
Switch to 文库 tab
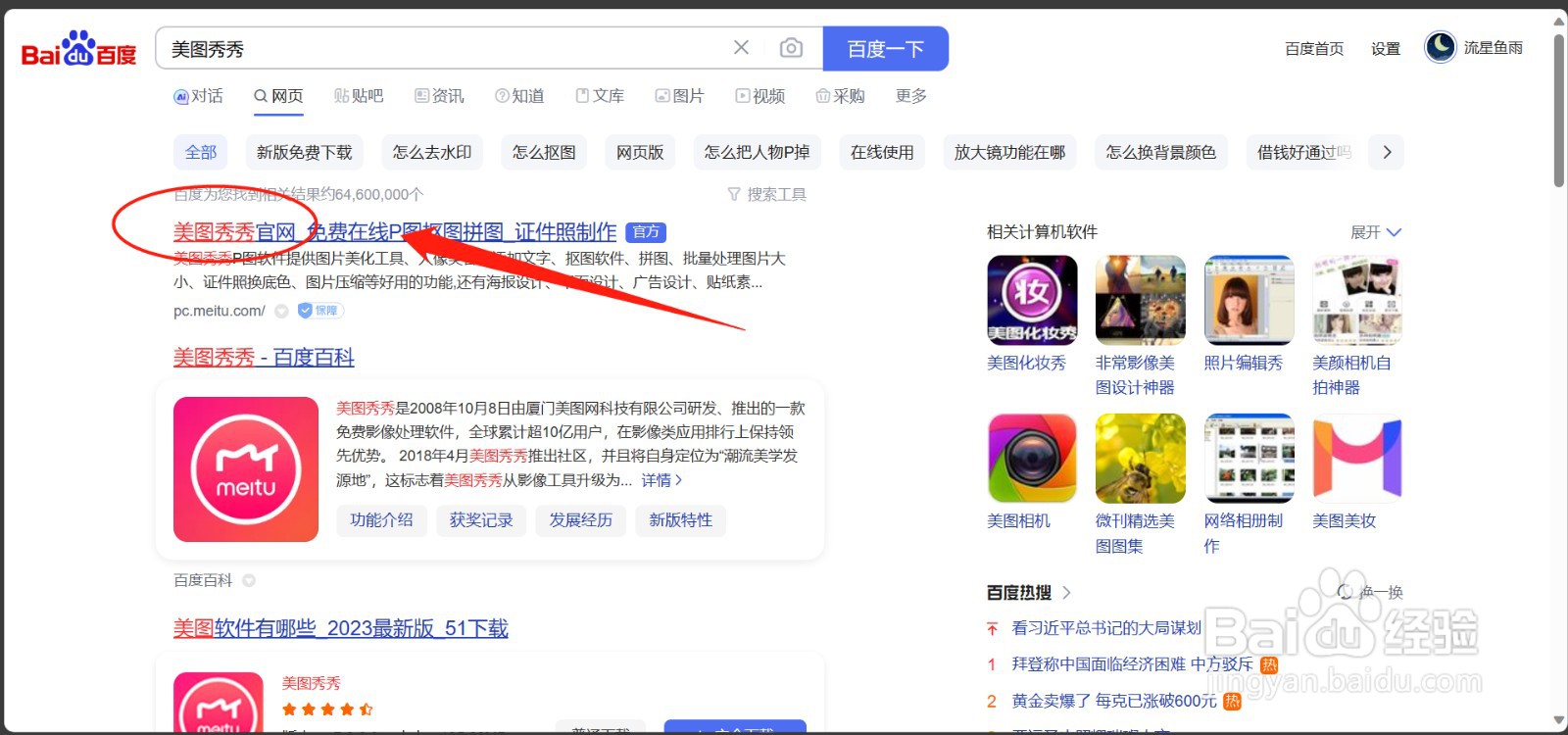[x=600, y=96]
